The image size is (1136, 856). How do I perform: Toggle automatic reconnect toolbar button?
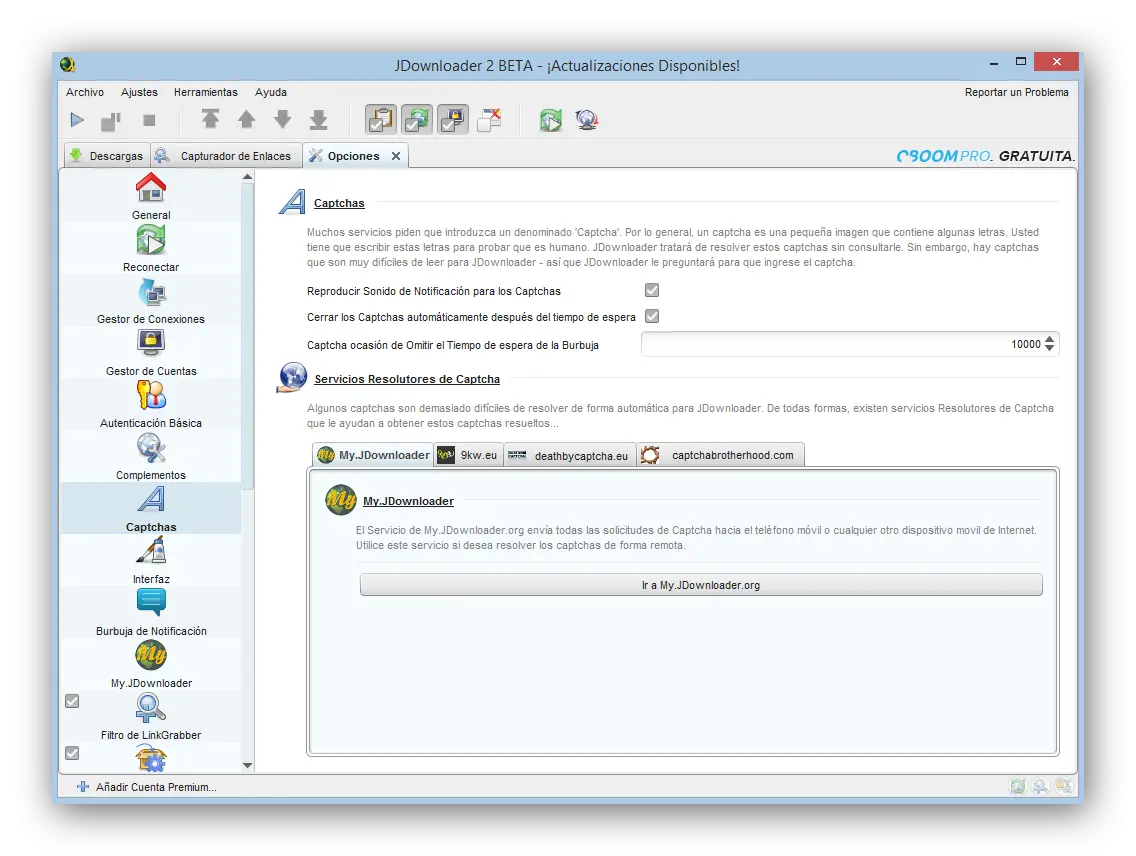(417, 120)
